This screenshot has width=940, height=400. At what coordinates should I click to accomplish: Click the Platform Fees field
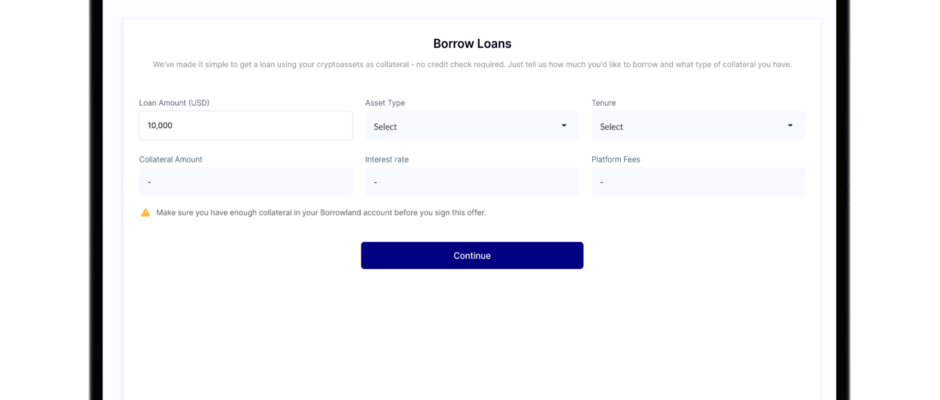click(x=698, y=182)
